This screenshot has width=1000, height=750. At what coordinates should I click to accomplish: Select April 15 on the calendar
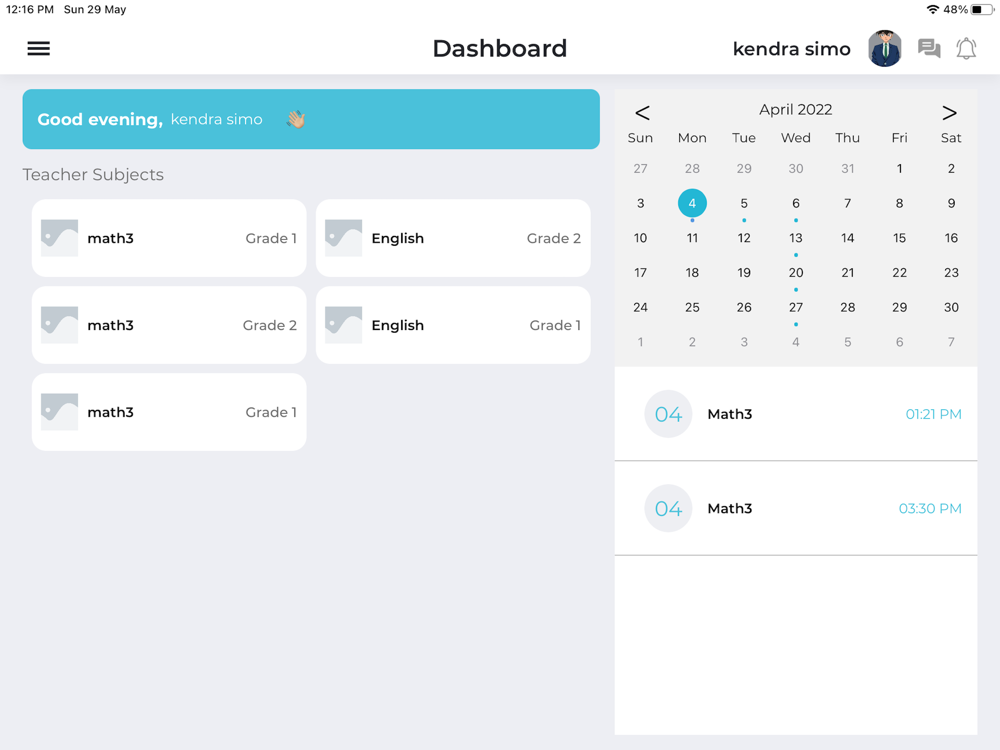(899, 238)
